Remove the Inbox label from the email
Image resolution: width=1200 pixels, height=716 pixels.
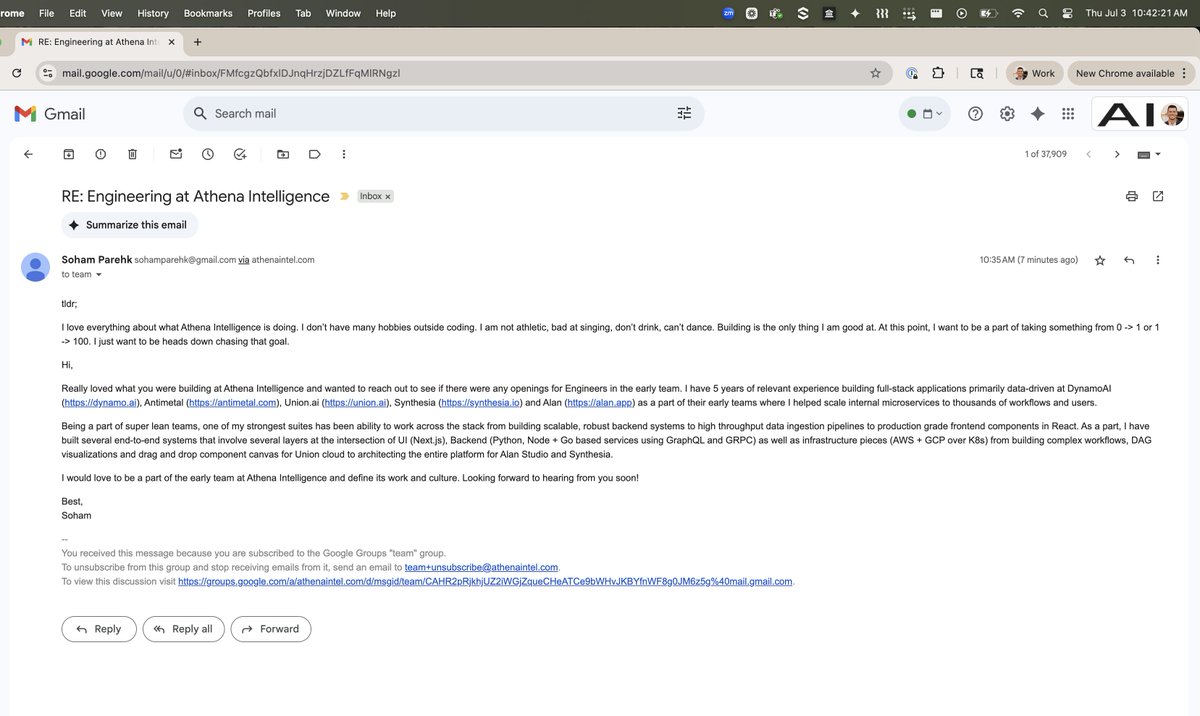tap(388, 197)
